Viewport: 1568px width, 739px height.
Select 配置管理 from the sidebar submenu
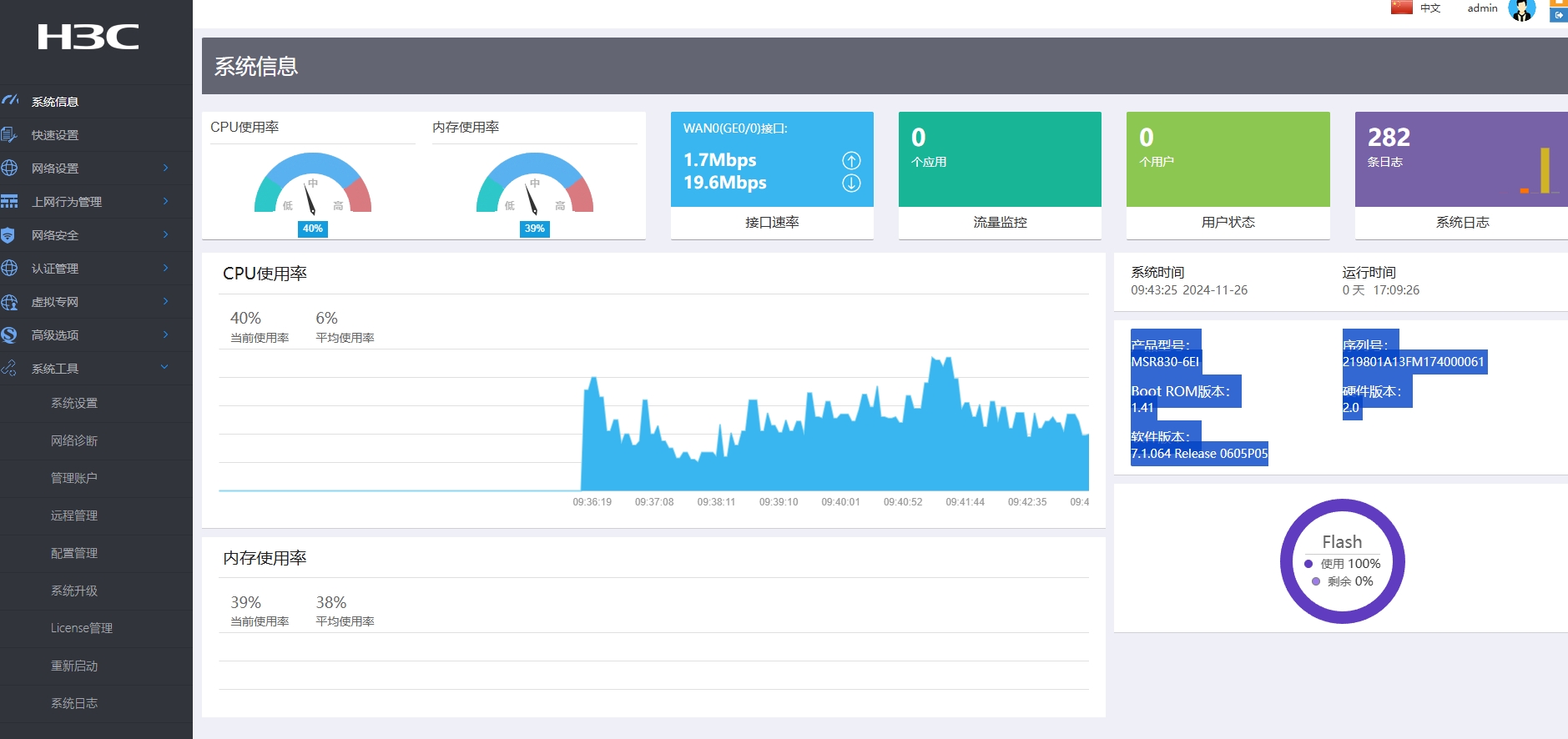pos(74,553)
